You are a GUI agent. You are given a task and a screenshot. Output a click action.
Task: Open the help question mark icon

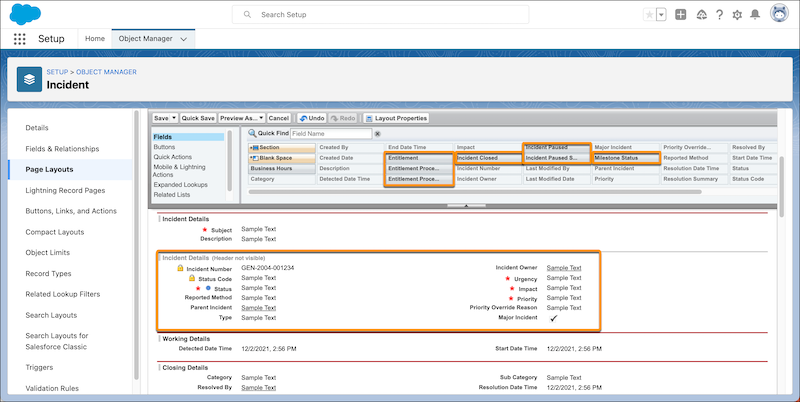tap(719, 15)
